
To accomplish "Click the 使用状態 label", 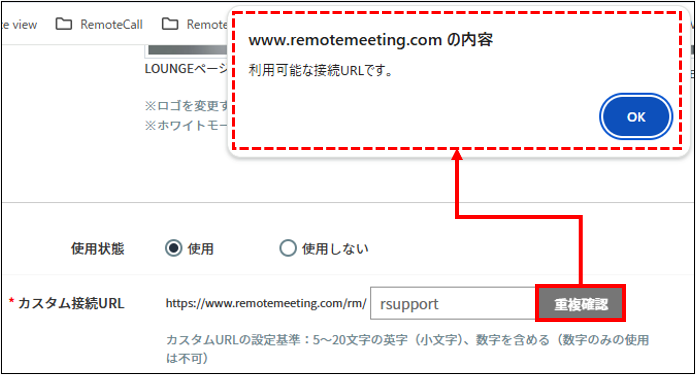I will click(97, 249).
